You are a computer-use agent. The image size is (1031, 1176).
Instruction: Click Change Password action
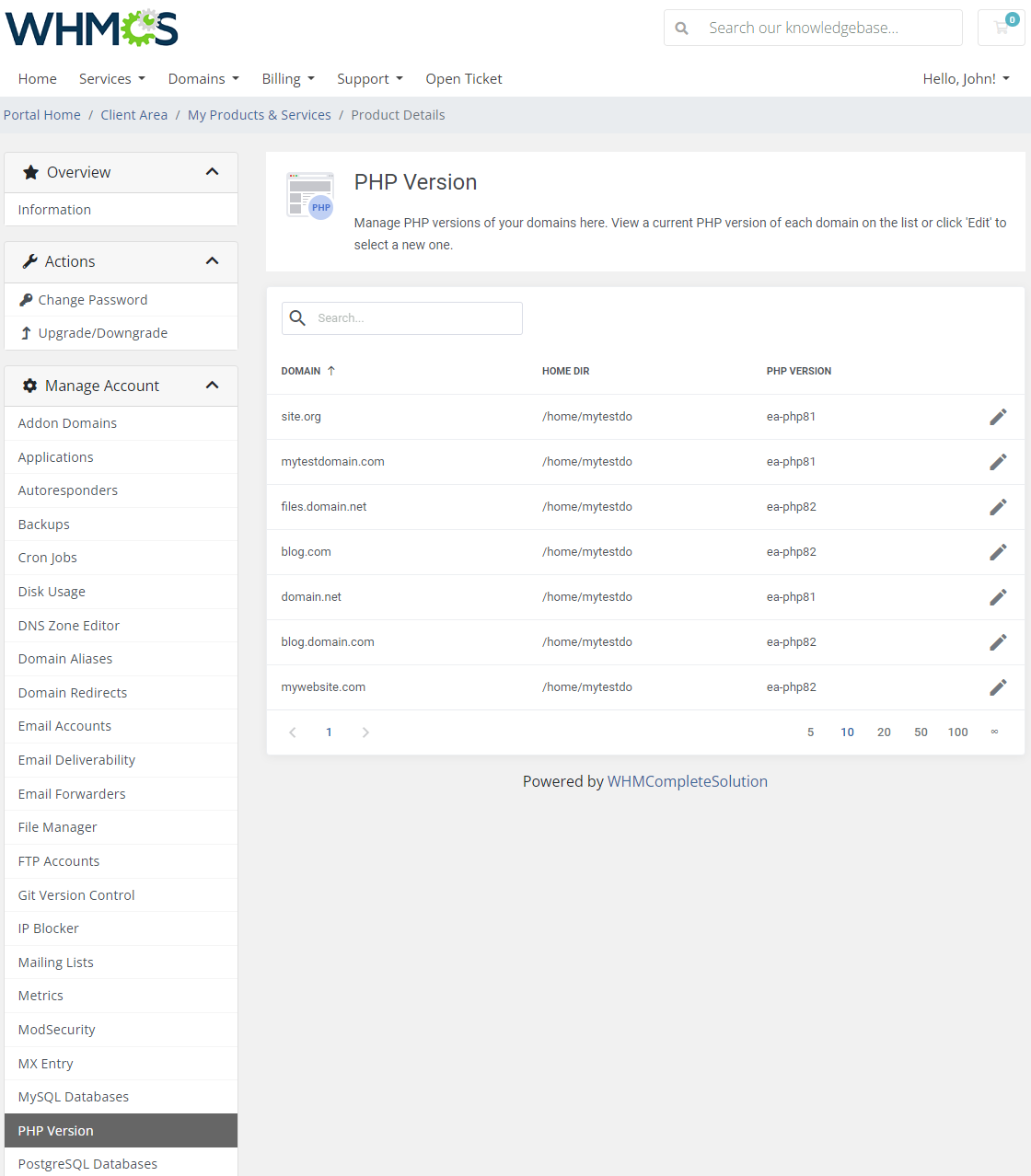[121, 300]
